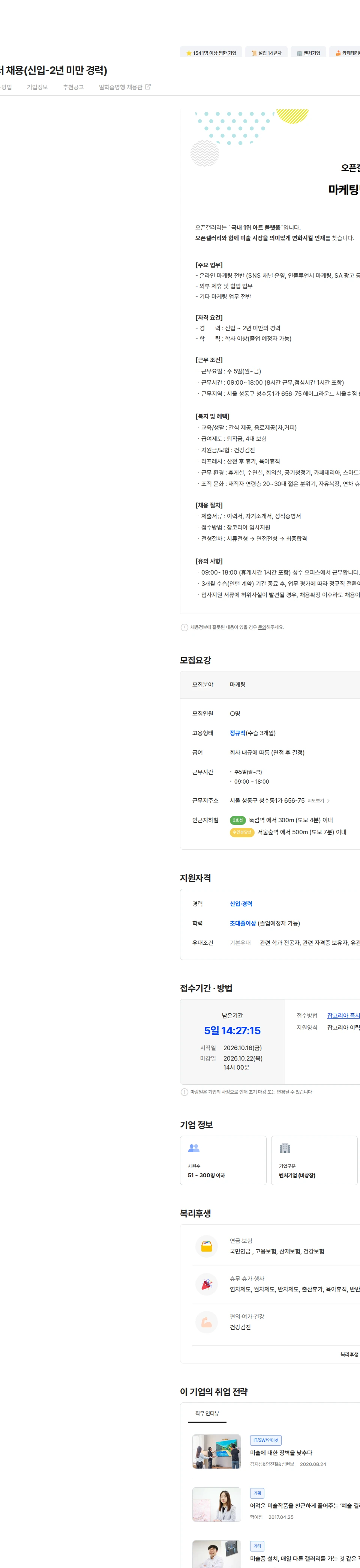Click the 기업구분 벤처기업 (비상장) card

pos(314,1160)
